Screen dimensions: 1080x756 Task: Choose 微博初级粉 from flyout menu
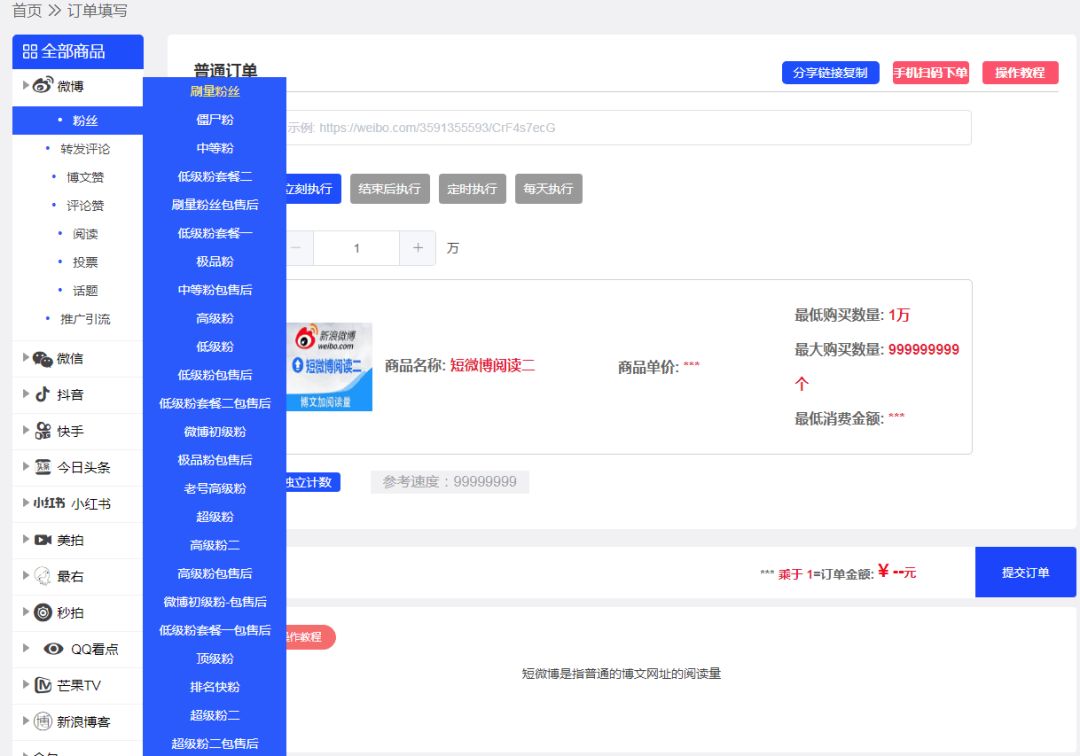pyautogui.click(x=215, y=432)
